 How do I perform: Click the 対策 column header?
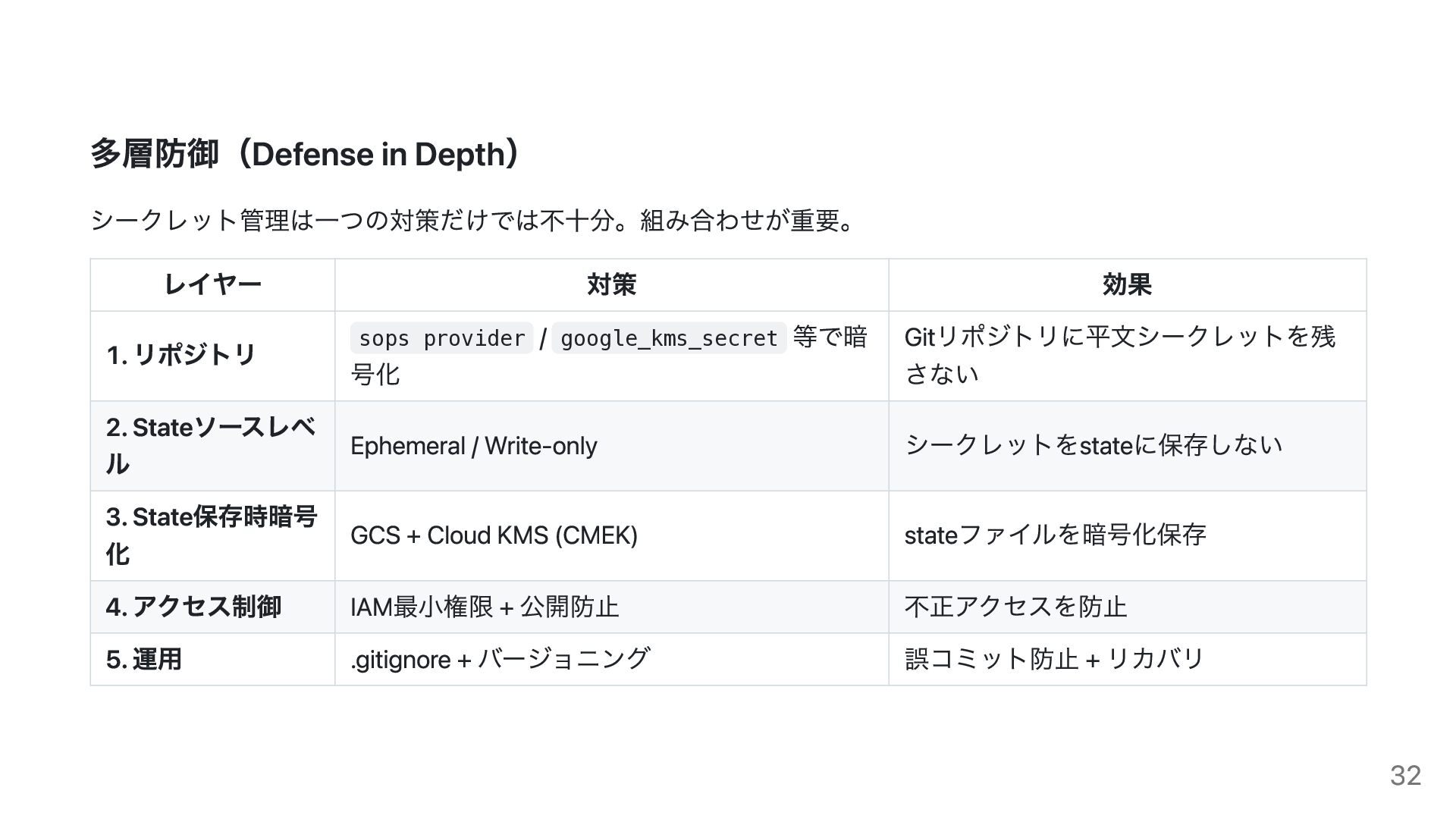611,285
